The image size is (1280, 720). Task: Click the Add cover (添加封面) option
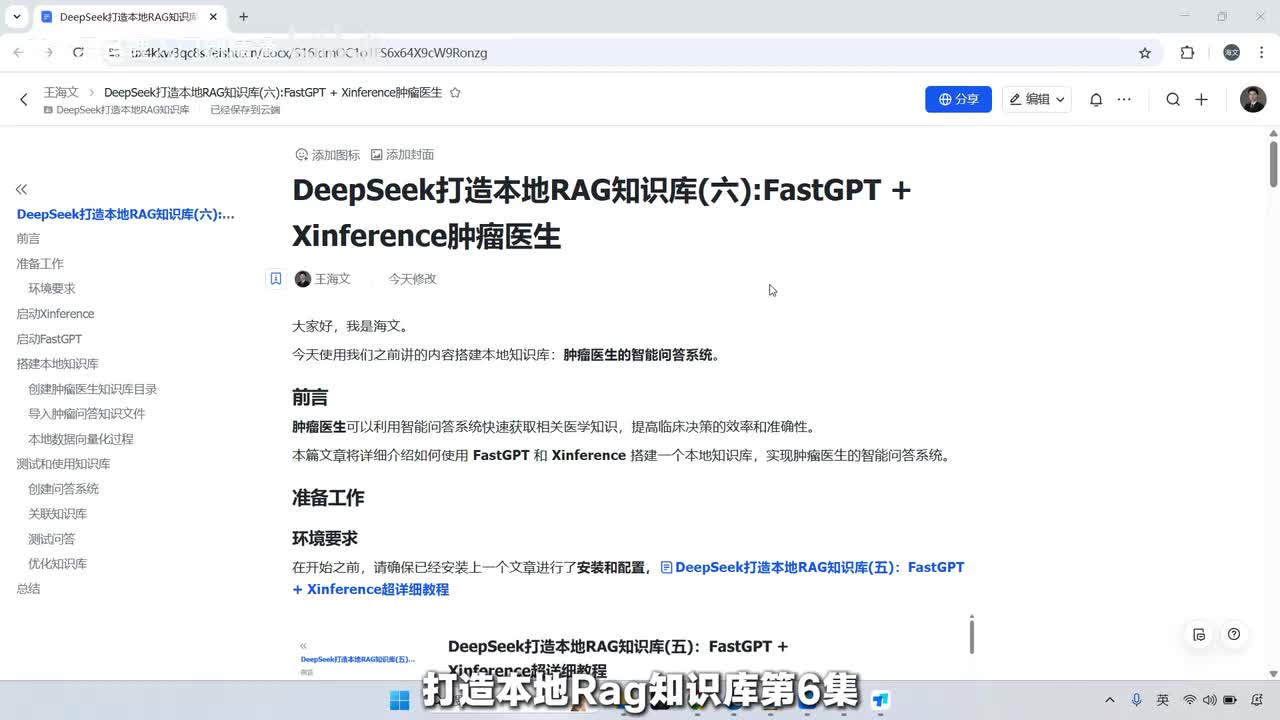[x=402, y=155]
